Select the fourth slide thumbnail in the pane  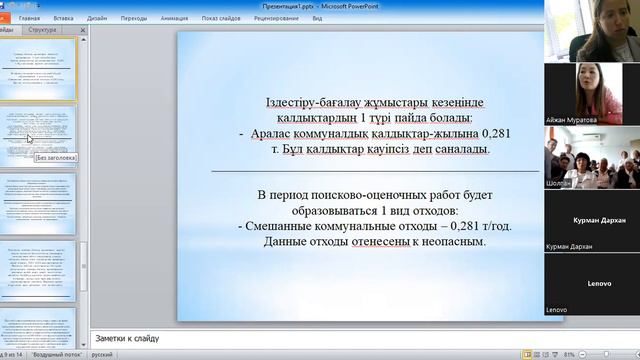pyautogui.click(x=38, y=271)
